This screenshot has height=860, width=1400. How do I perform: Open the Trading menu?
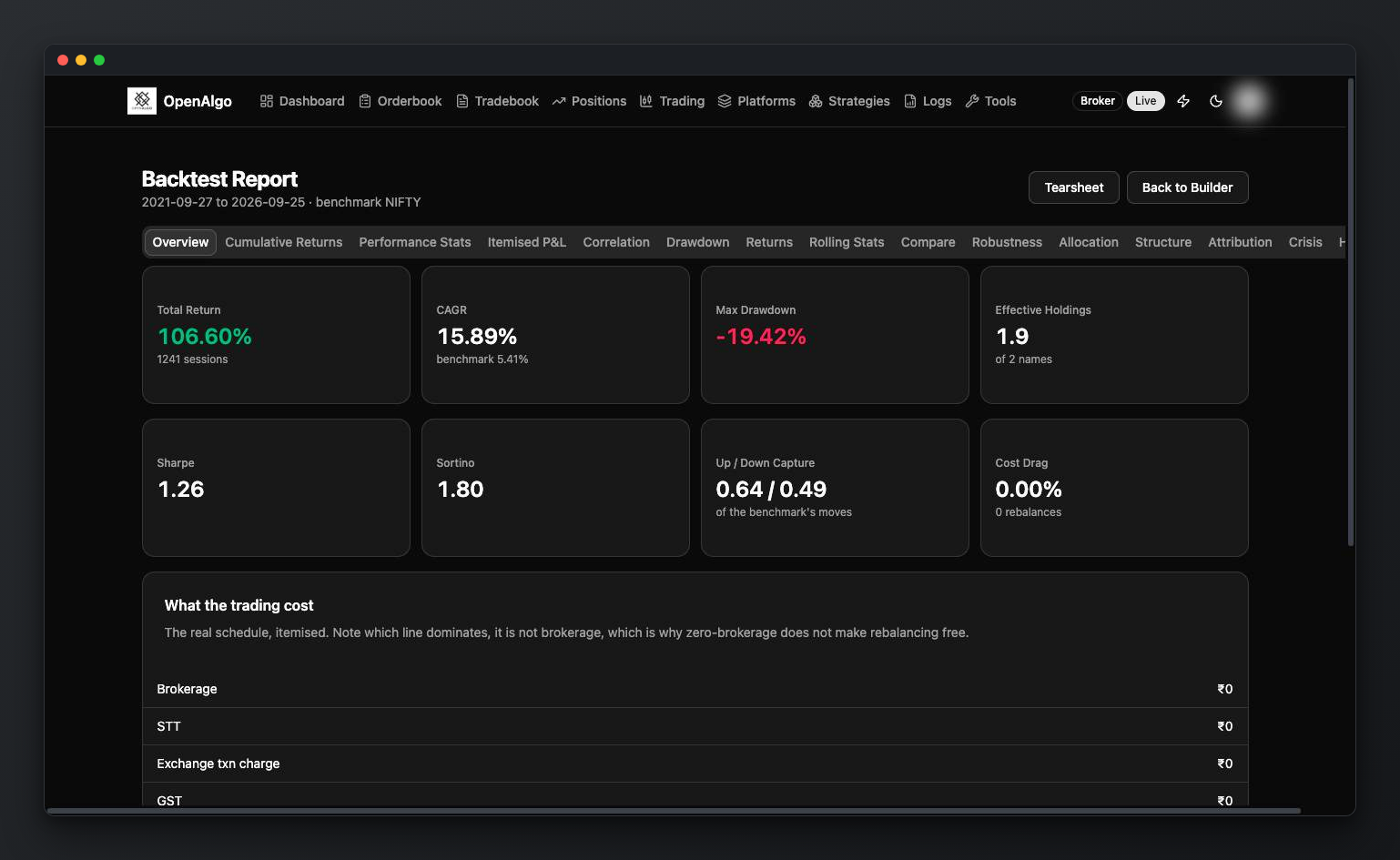pos(672,101)
